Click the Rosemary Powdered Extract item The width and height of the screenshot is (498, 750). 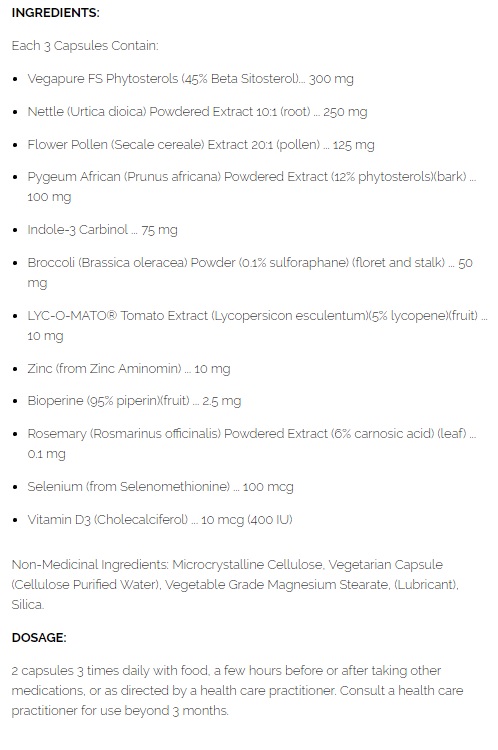(x=252, y=443)
